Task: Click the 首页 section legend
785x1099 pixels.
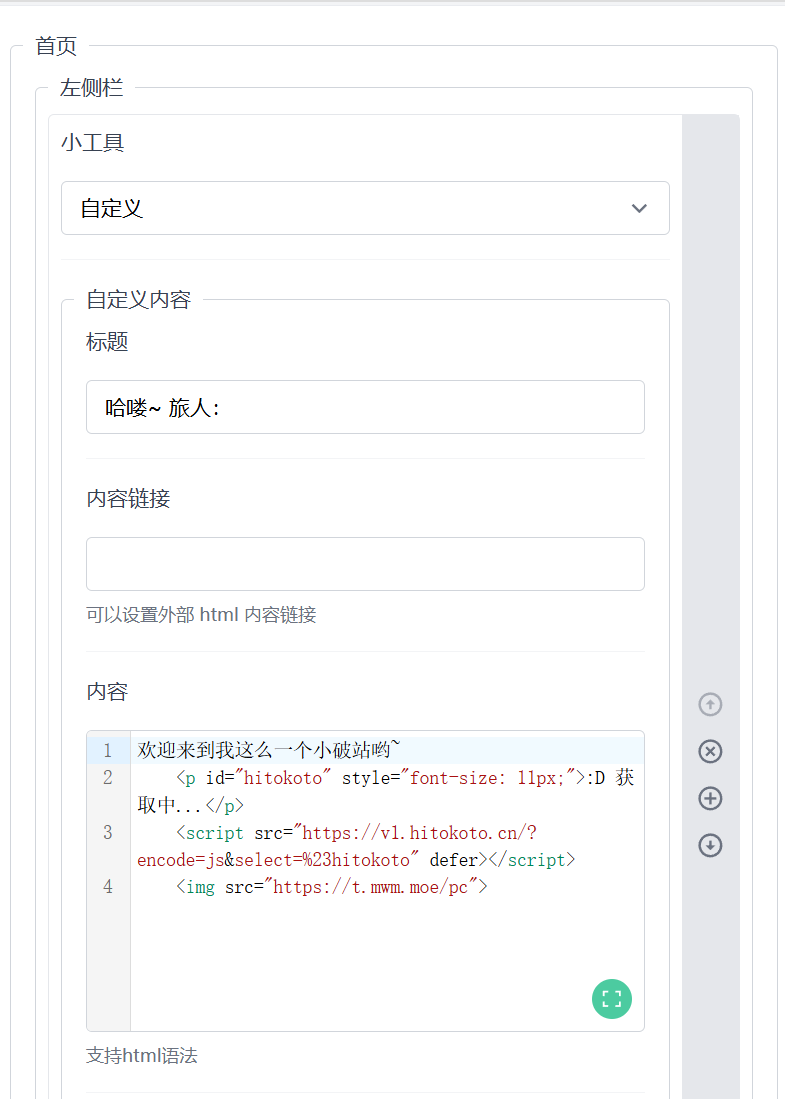Action: click(56, 46)
